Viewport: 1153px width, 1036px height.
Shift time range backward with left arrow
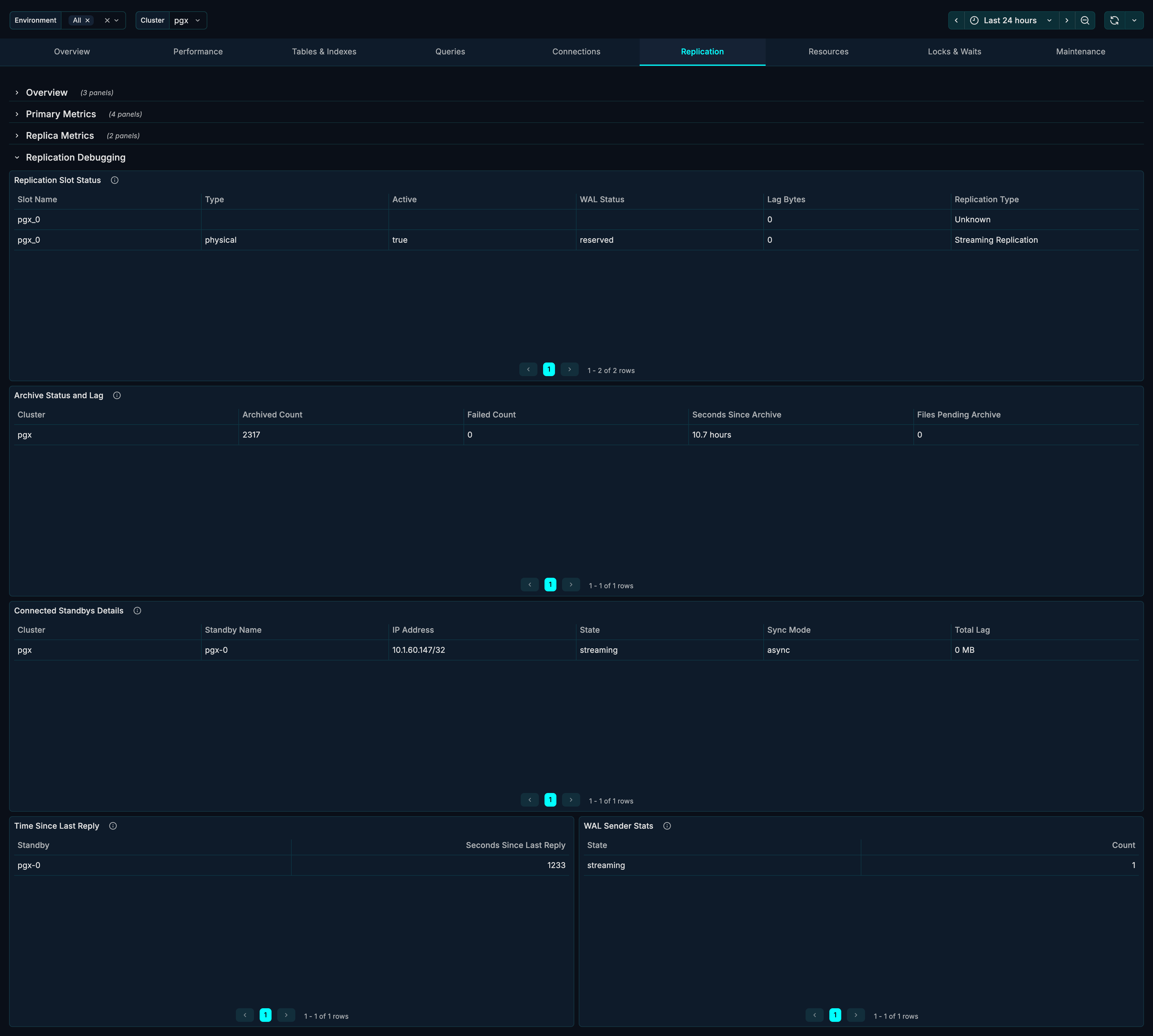click(x=956, y=20)
